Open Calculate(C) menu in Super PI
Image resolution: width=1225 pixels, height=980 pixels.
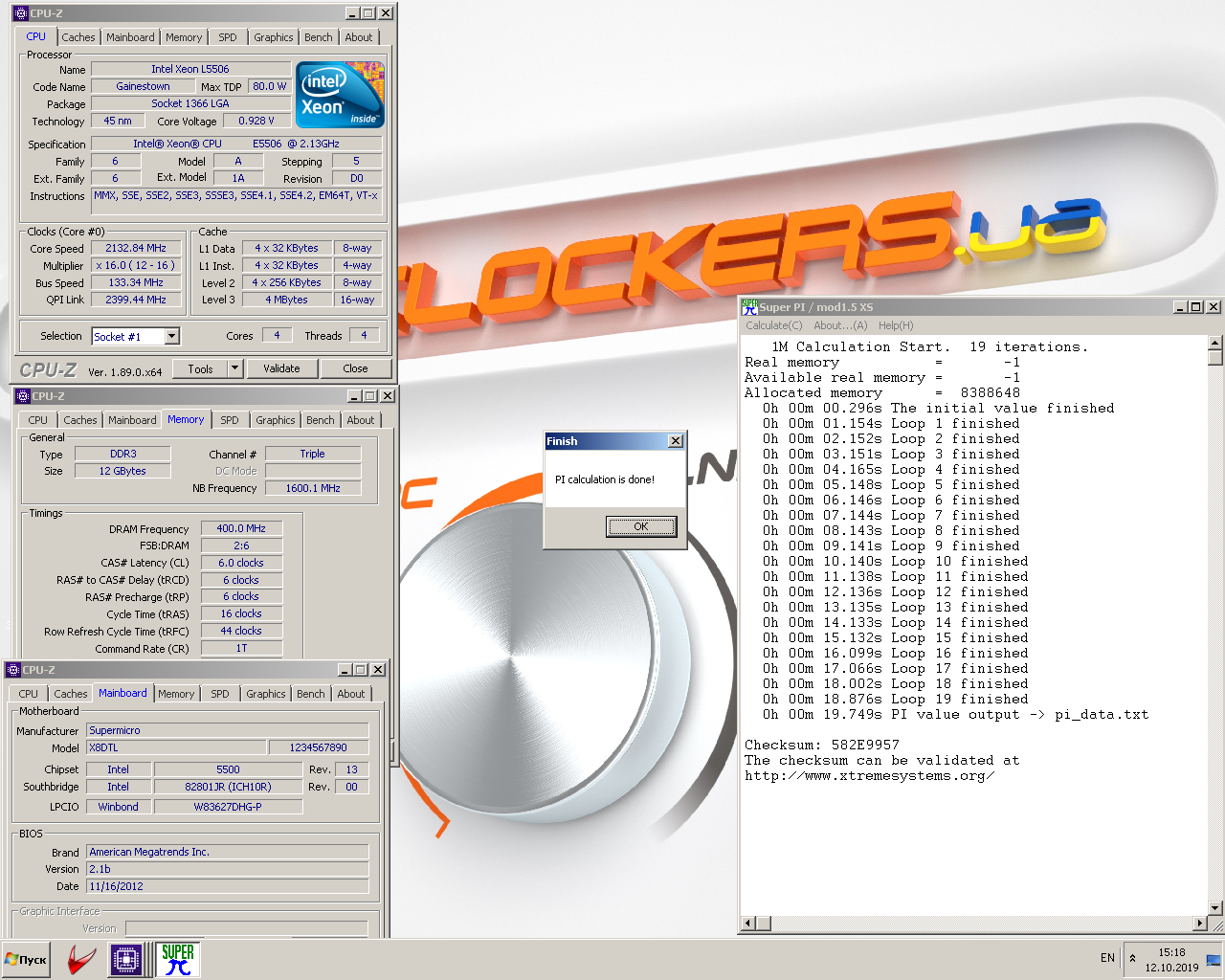775,325
